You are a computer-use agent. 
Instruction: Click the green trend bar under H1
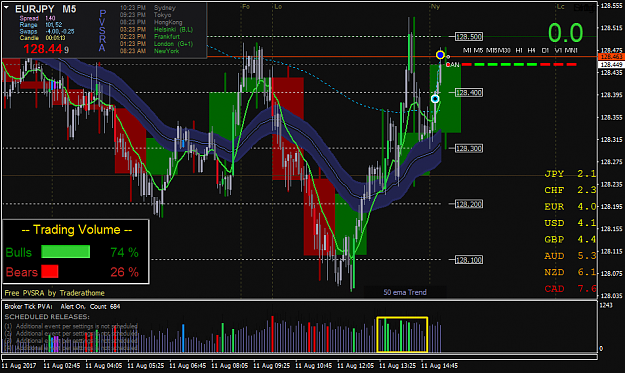pyautogui.click(x=519, y=65)
